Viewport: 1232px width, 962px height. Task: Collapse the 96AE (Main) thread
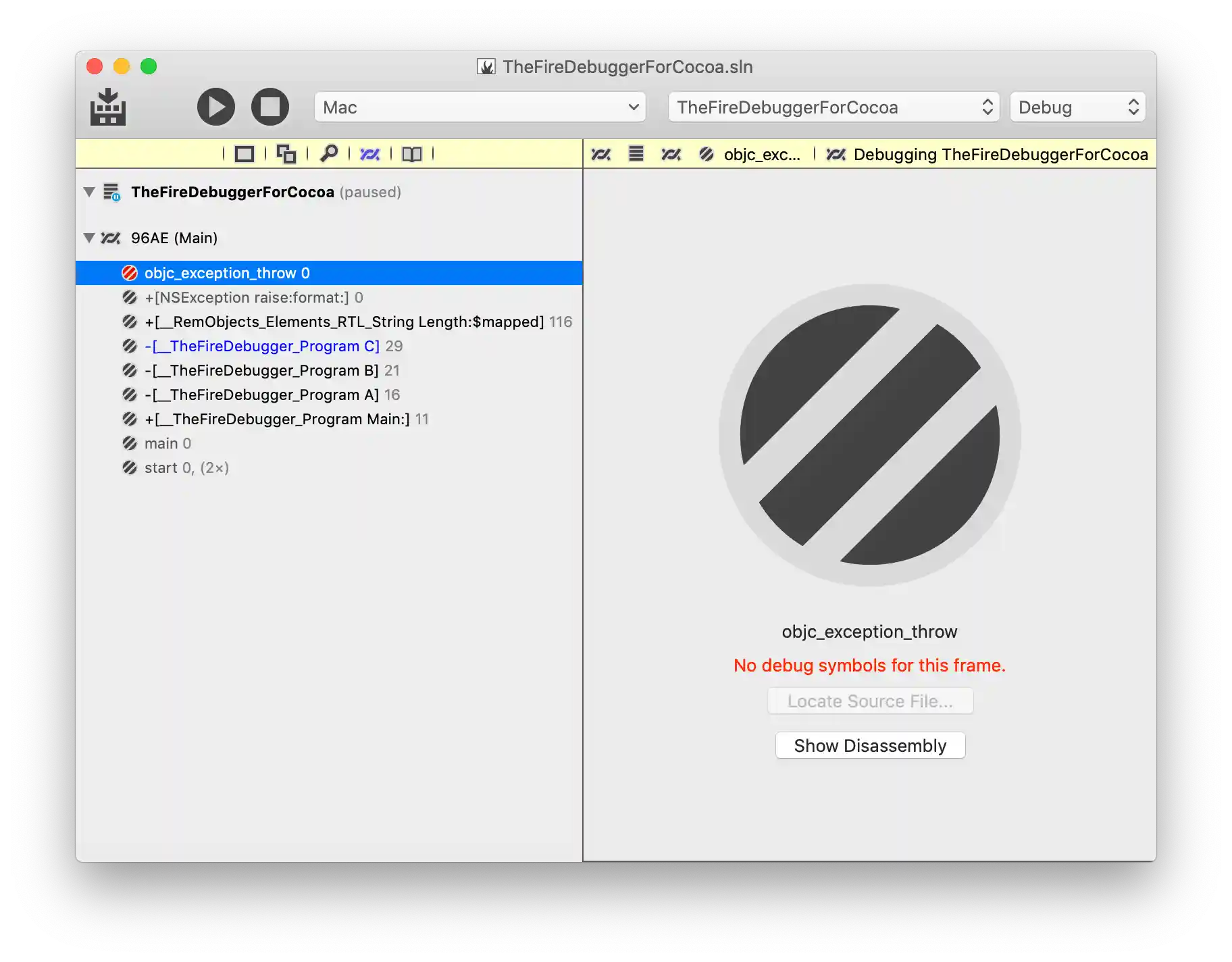coord(89,238)
